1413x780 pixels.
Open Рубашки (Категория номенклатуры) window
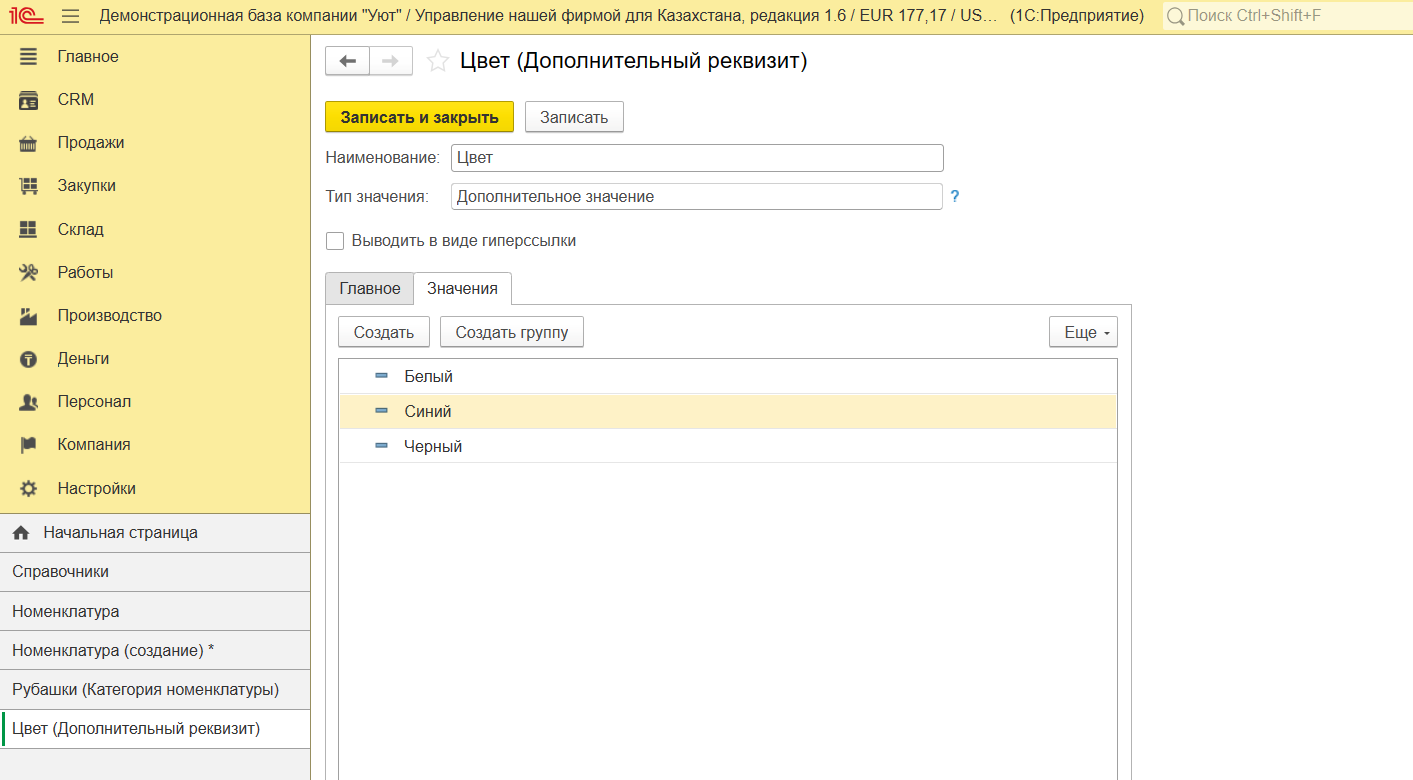145,690
